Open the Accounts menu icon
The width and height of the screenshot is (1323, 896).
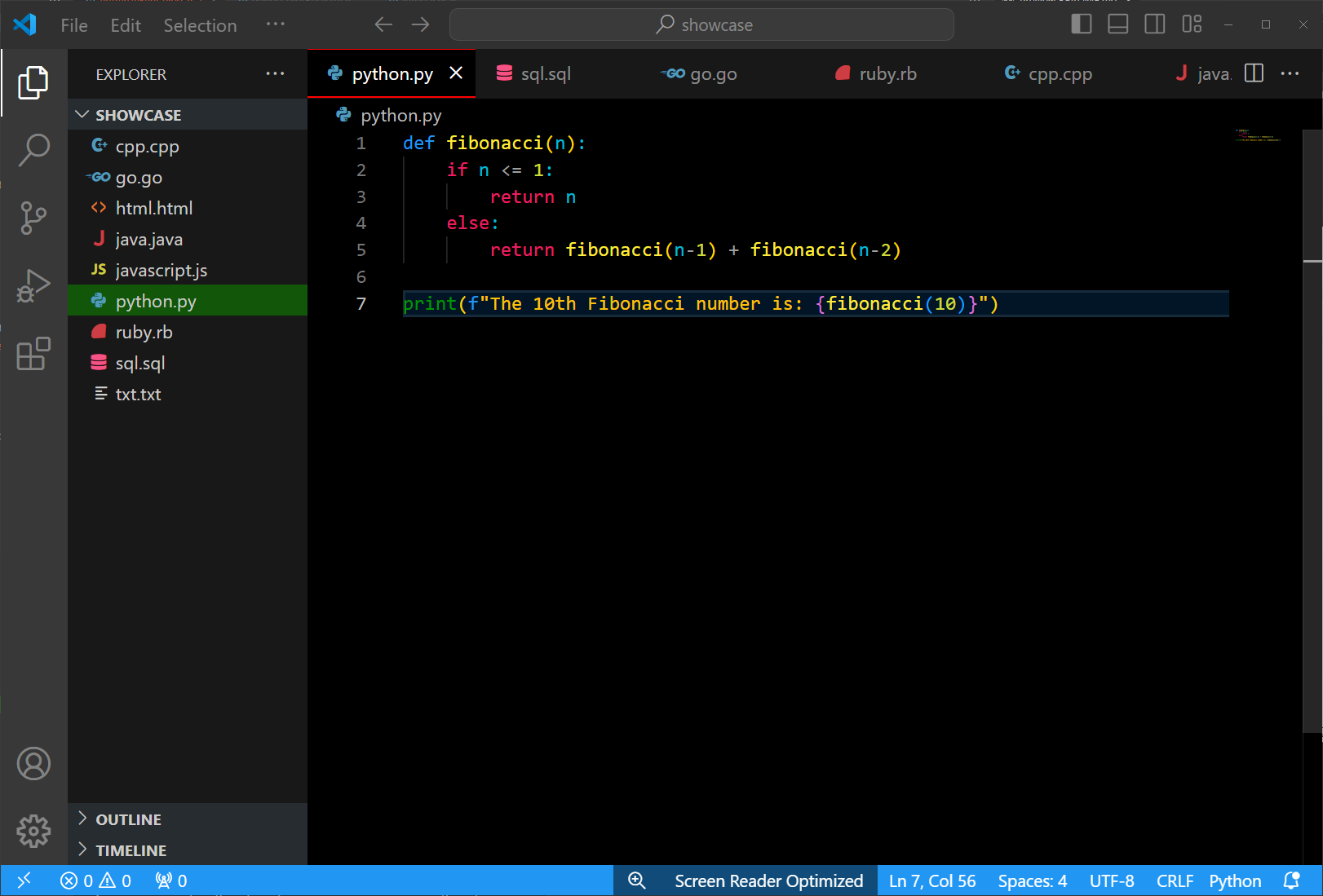(x=33, y=763)
